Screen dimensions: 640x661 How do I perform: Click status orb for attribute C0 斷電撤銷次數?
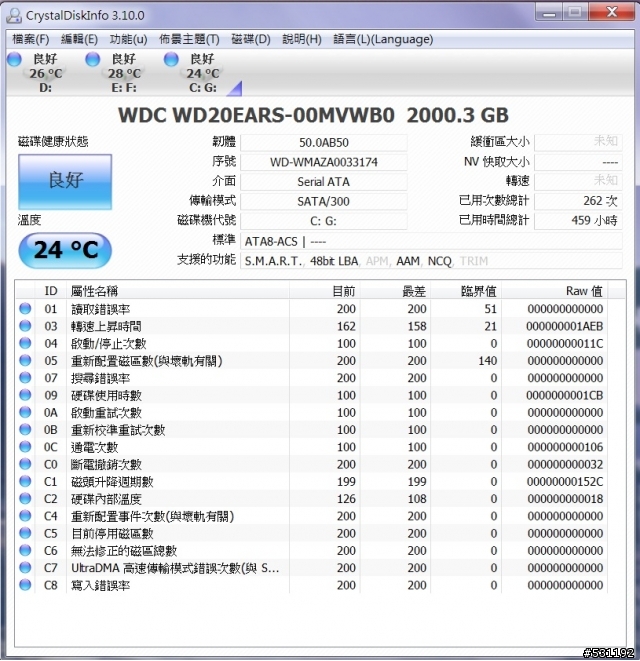tap(25, 464)
